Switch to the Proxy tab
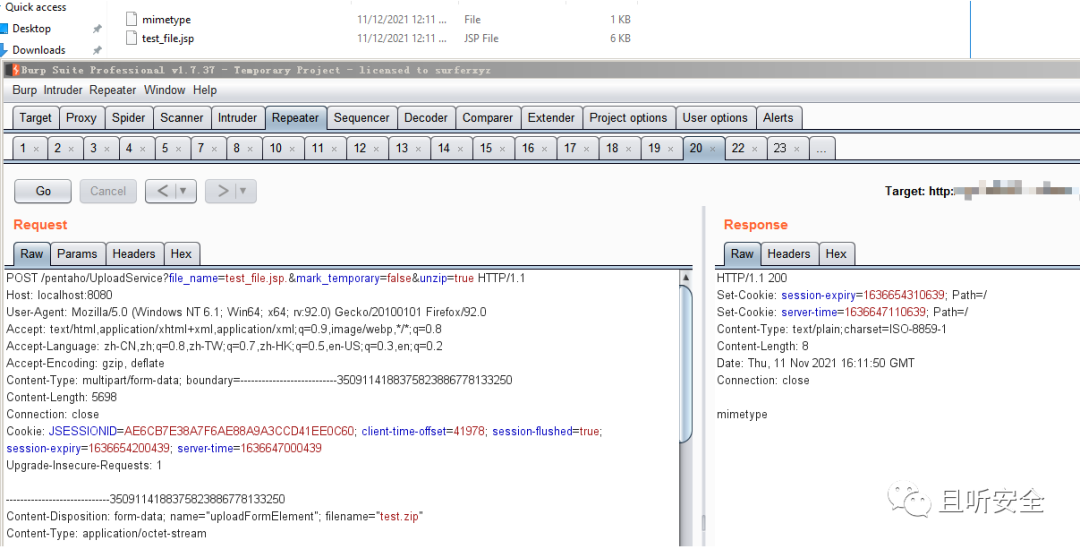Screen dimensions: 1080x549 coord(81,118)
